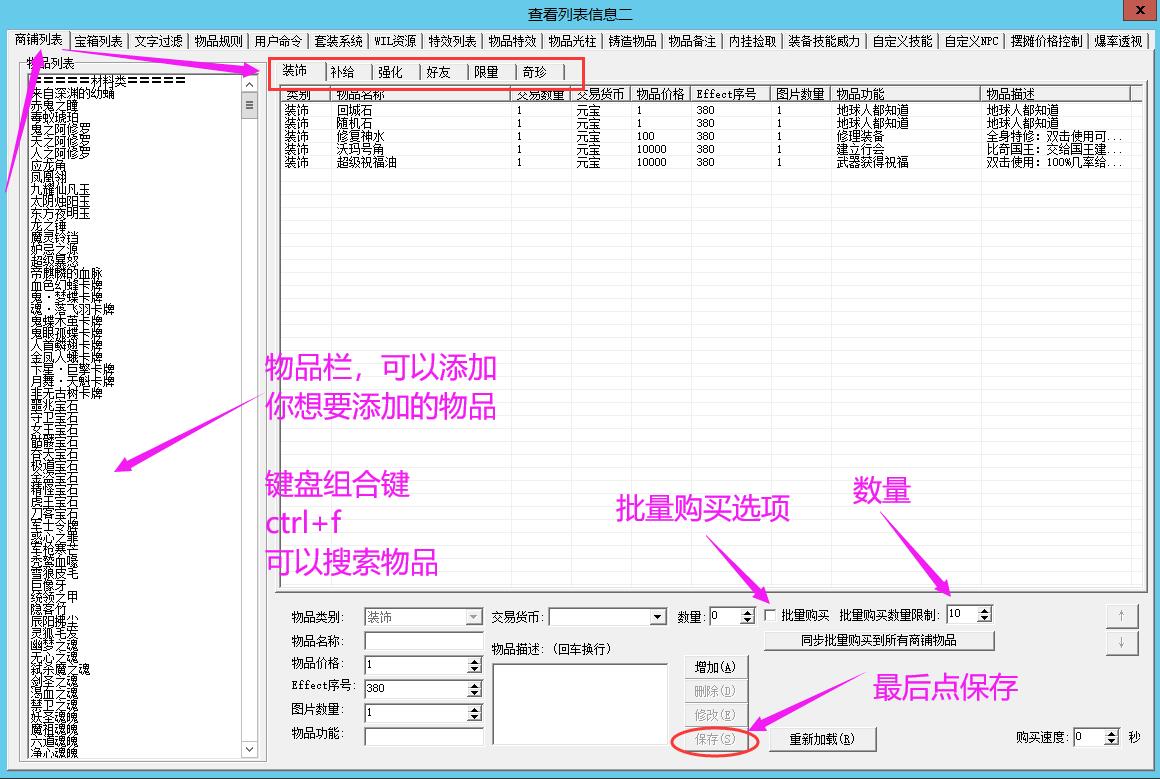Click item list scrollbar up arrow

click(250, 84)
